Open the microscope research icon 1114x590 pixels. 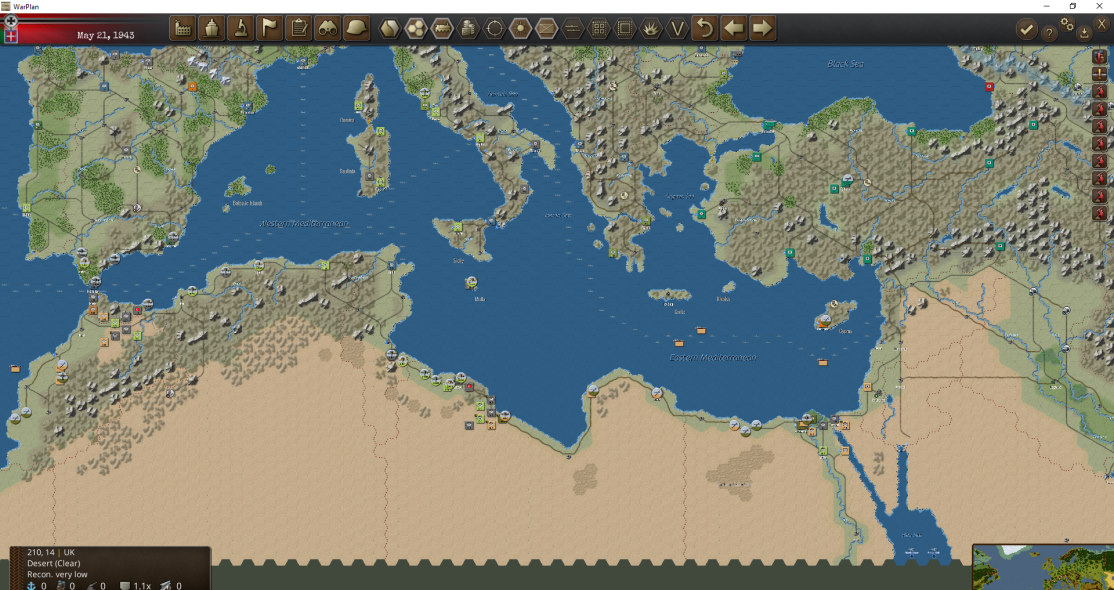(x=241, y=28)
